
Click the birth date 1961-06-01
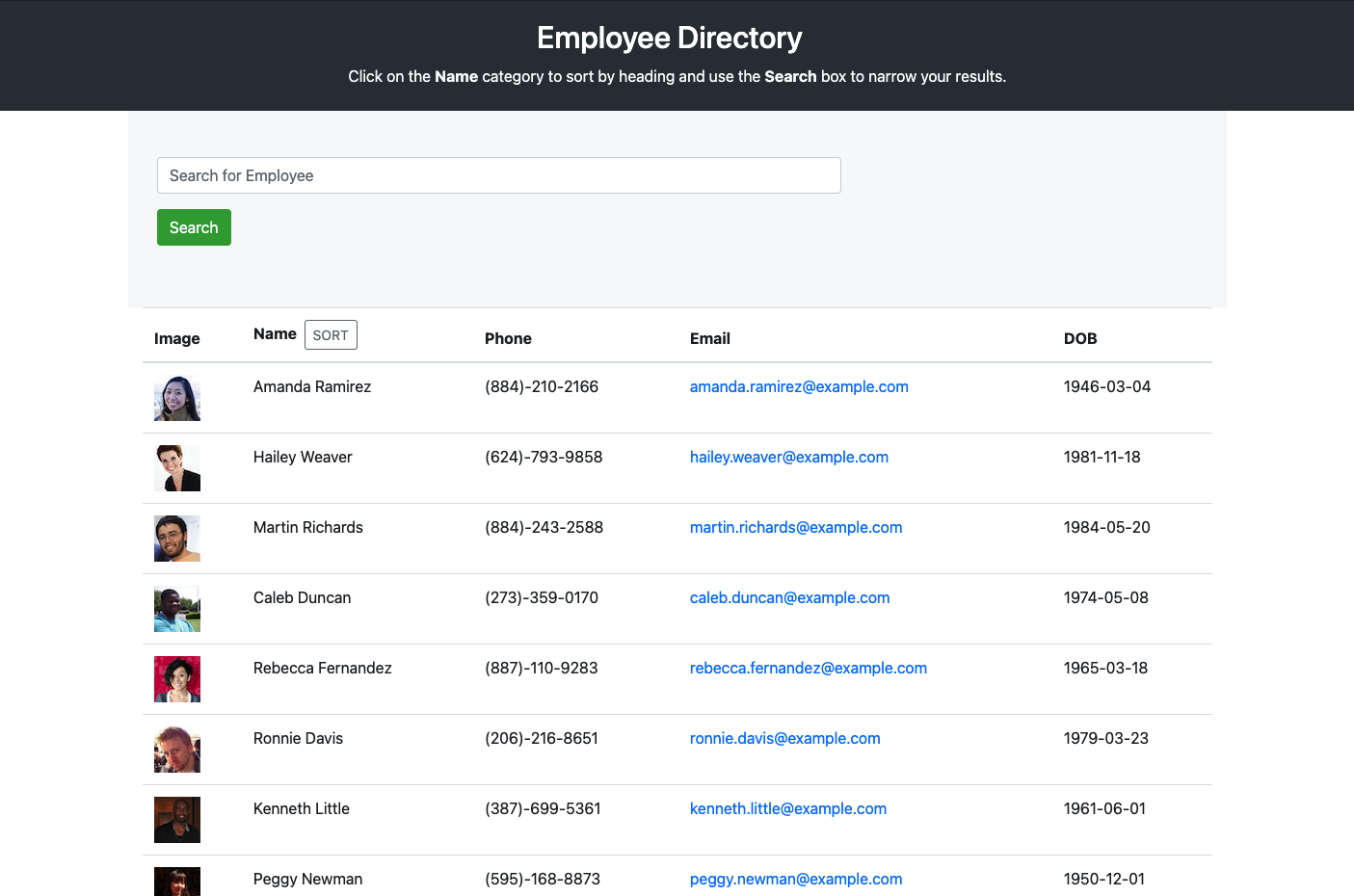[x=1105, y=808]
